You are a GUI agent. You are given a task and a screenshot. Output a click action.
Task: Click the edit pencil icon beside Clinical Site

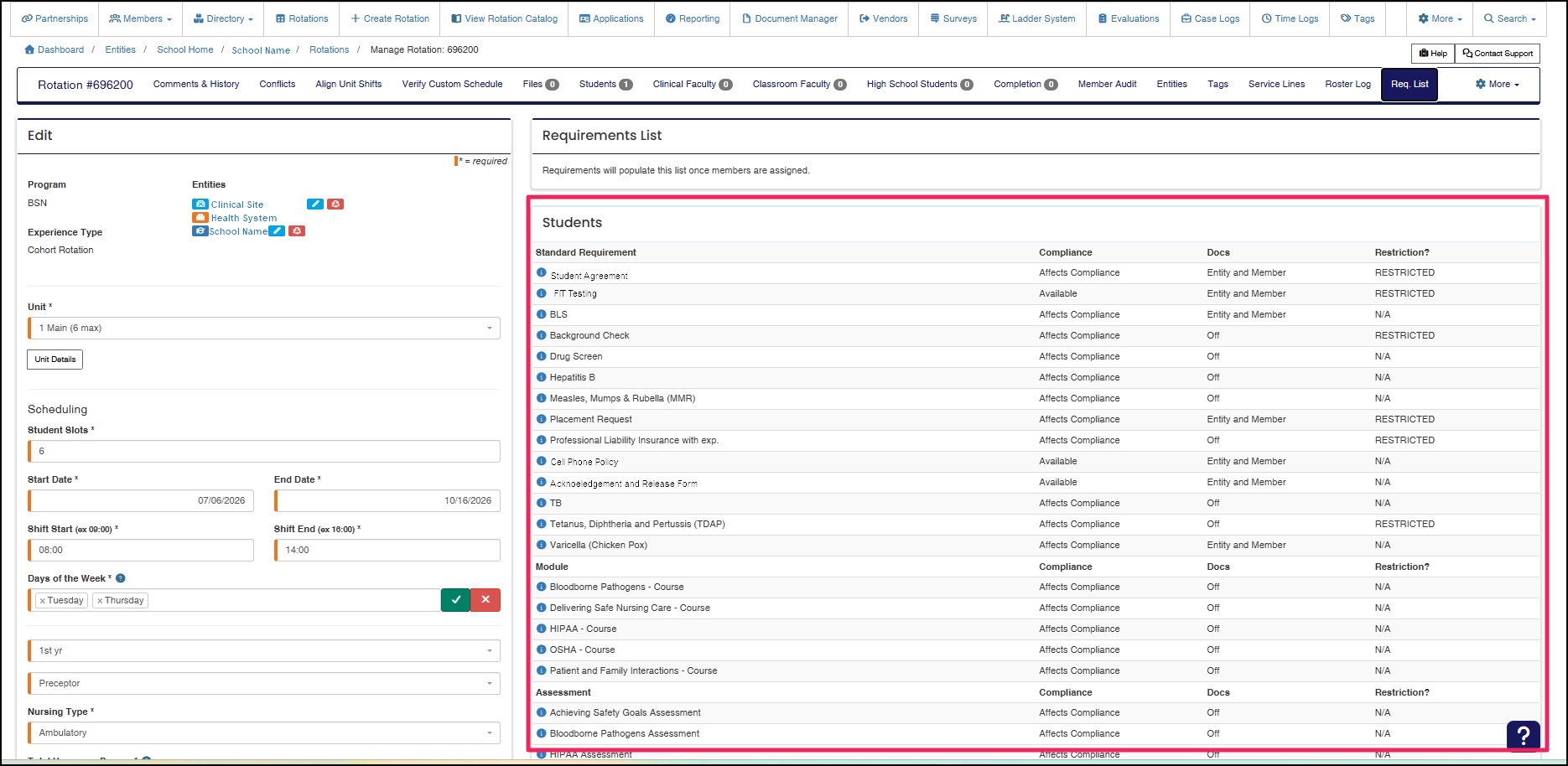pos(315,204)
